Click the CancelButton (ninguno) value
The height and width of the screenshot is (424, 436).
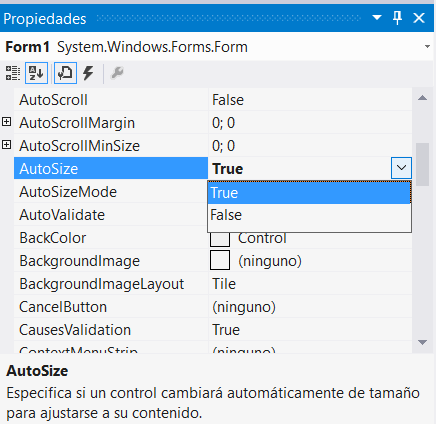click(x=244, y=307)
